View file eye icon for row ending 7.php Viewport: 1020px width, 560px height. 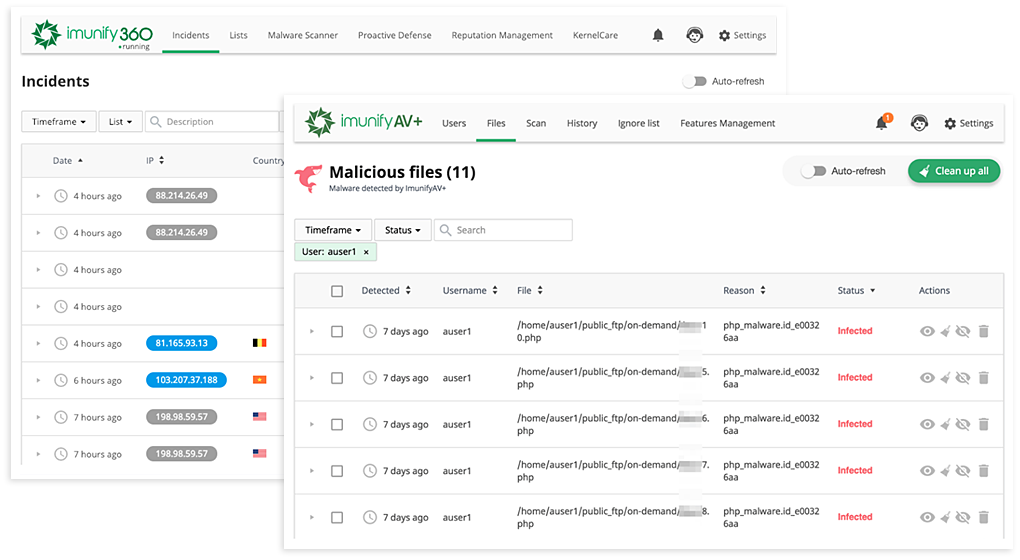coord(927,471)
